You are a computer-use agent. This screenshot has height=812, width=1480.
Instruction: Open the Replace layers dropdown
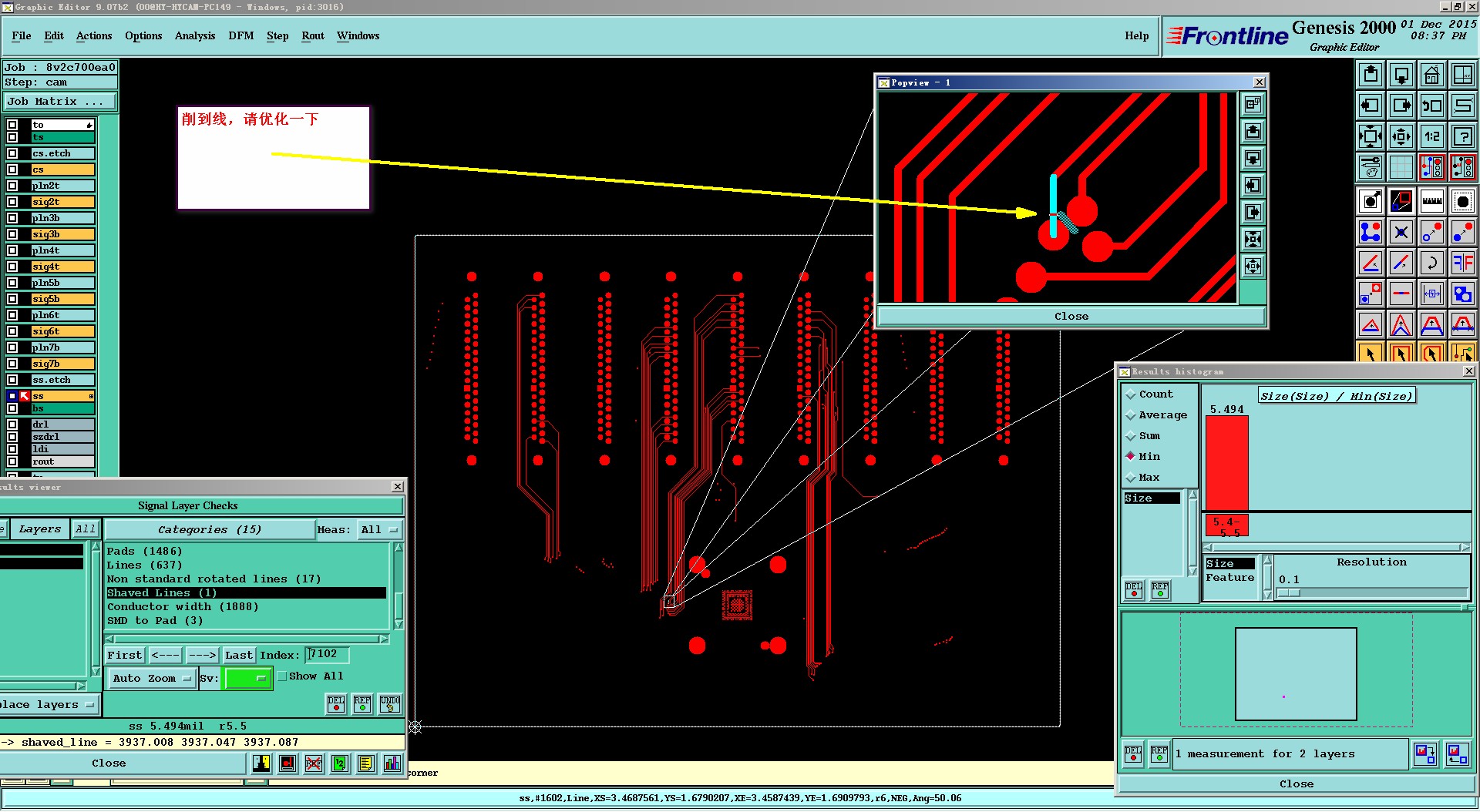pyautogui.click(x=49, y=704)
